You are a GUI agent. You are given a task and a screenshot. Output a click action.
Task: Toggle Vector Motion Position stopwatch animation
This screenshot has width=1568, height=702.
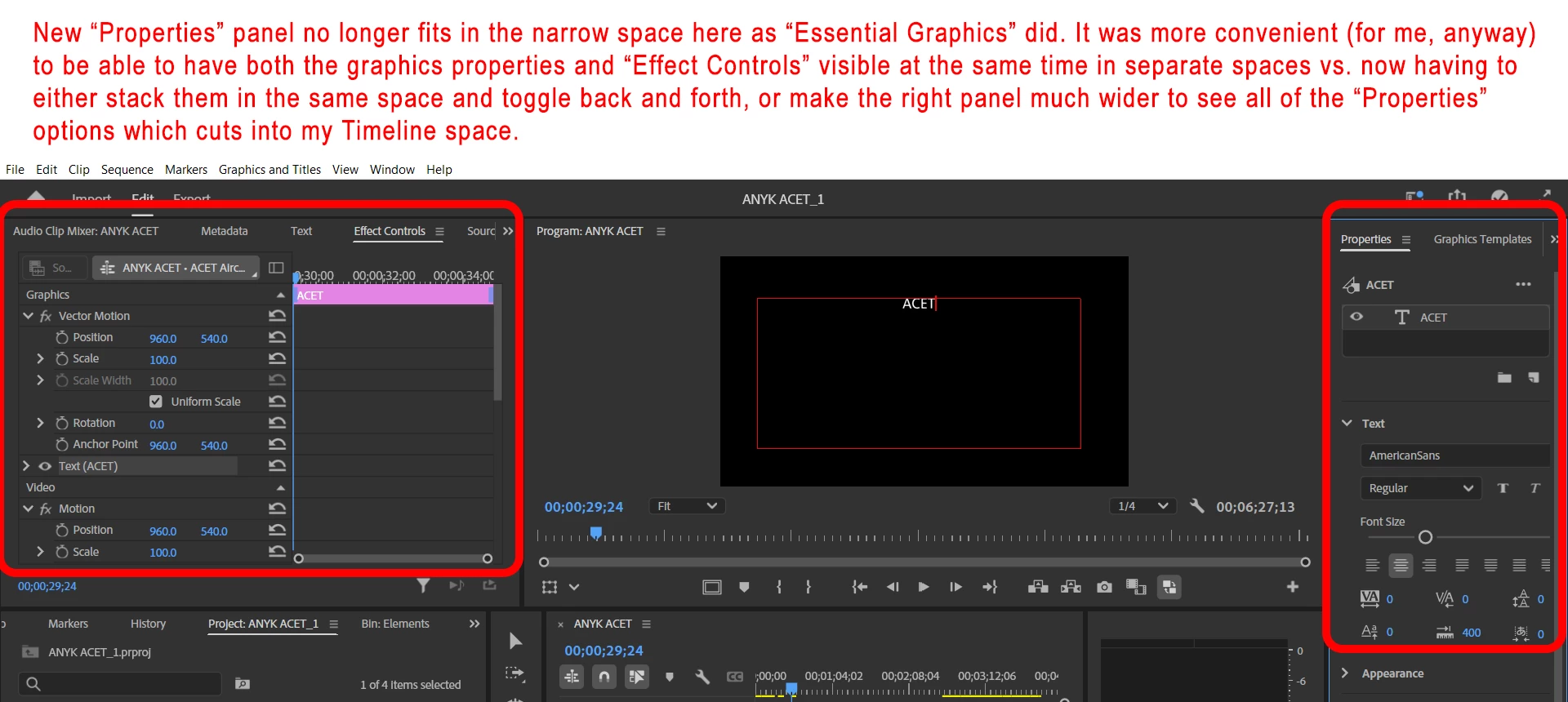(62, 337)
